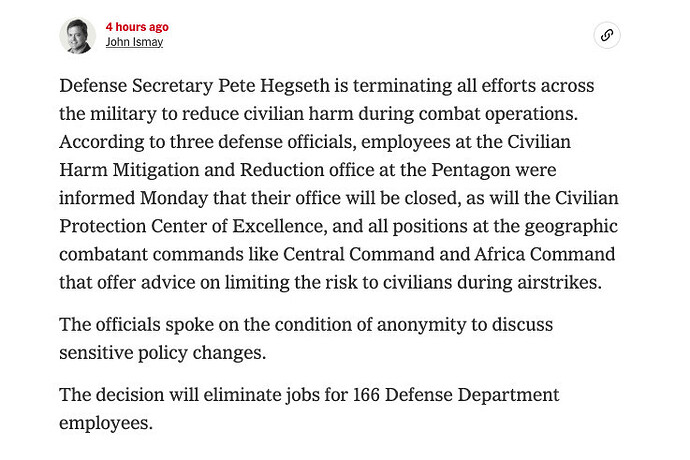
Task: Click the author's profile photo
Action: [x=78, y=36]
